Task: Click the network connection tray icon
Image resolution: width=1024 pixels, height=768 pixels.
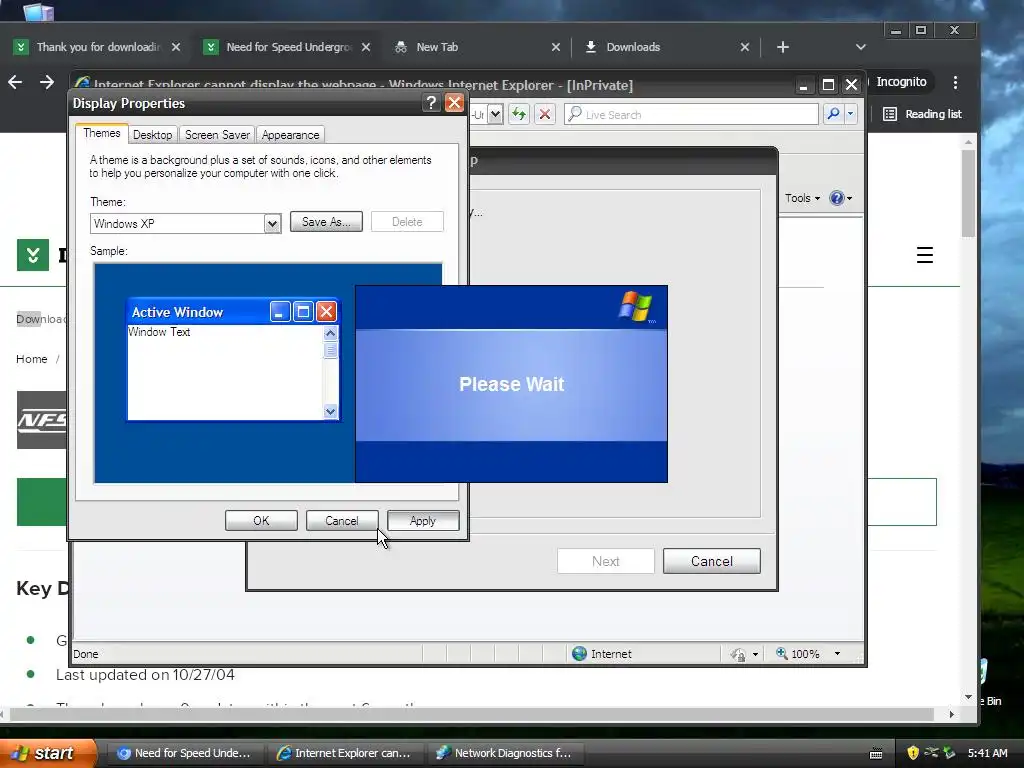Action: [931, 753]
